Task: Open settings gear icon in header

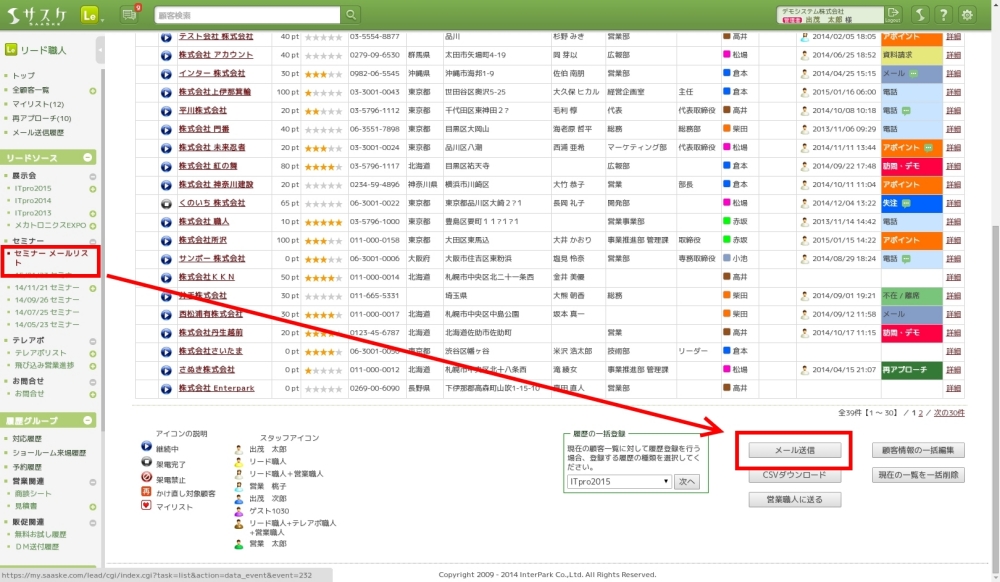Action: coord(967,15)
